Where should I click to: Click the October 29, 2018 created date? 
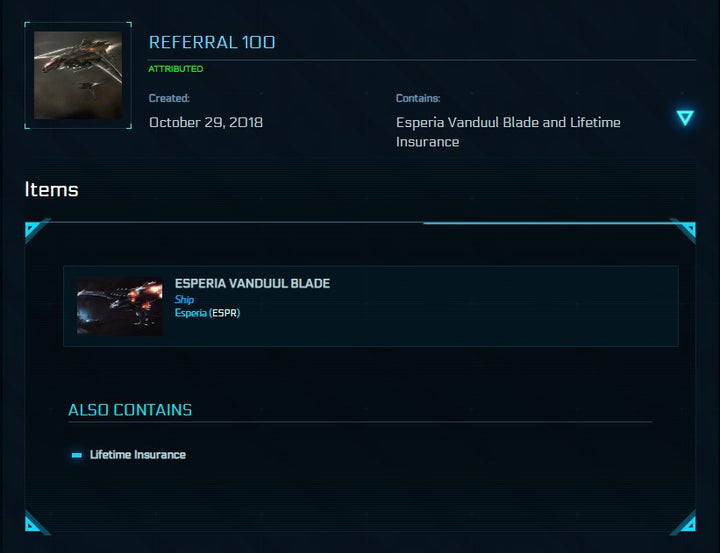tap(206, 122)
